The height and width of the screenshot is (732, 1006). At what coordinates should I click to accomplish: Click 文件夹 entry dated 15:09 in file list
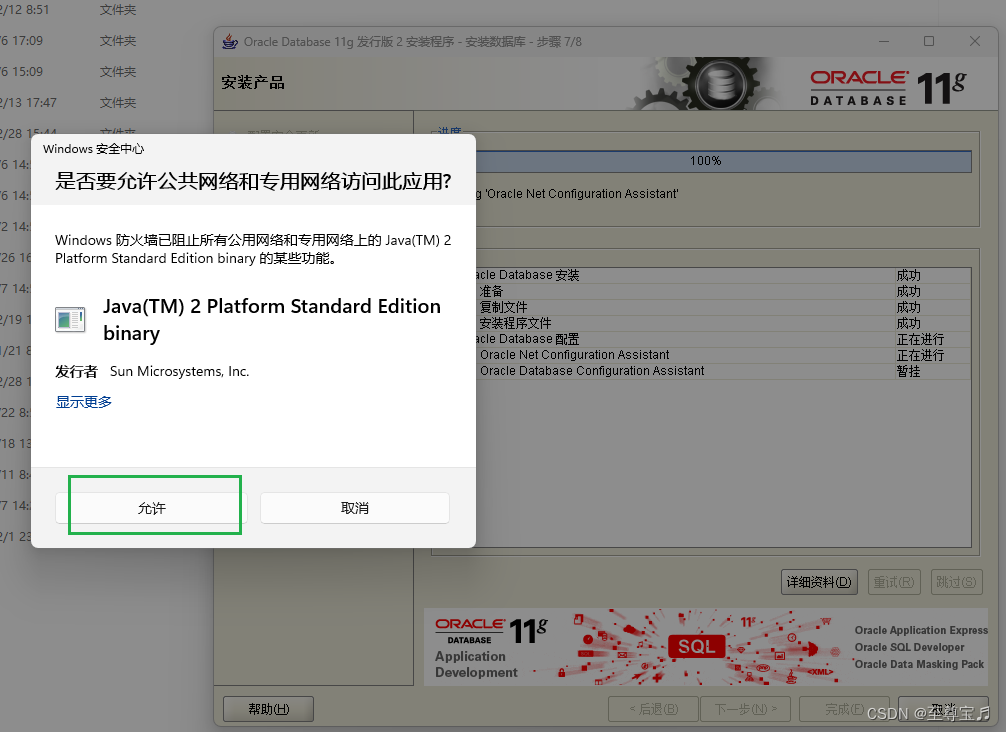click(118, 71)
